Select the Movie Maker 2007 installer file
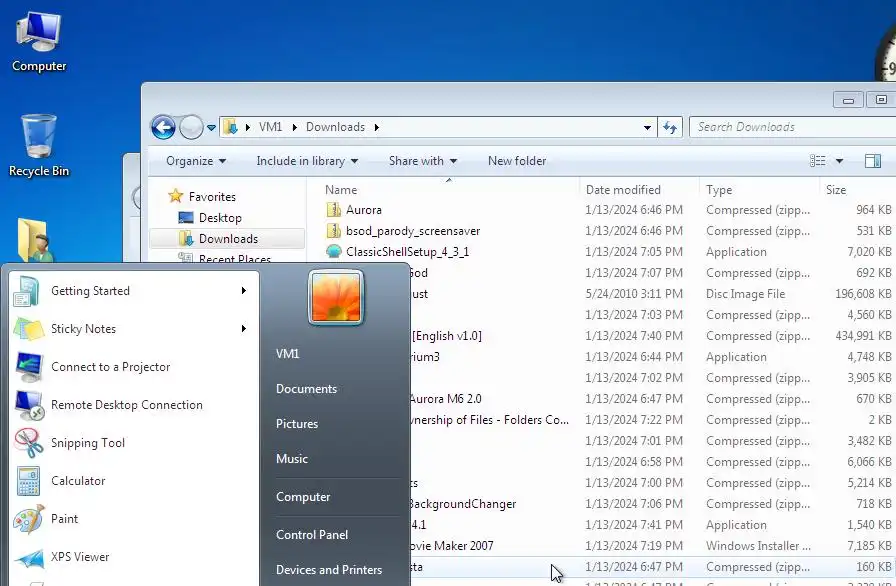Image resolution: width=896 pixels, height=586 pixels. point(452,545)
